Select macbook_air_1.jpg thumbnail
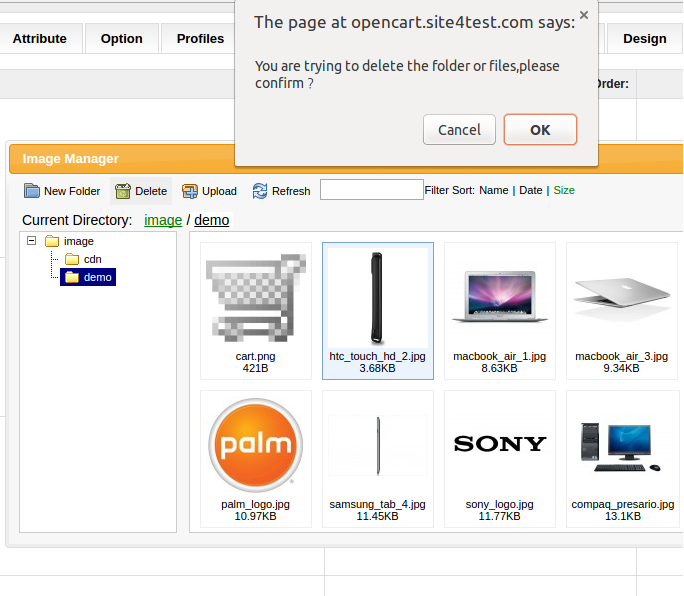Viewport: 684px width, 596px height. [x=499, y=297]
